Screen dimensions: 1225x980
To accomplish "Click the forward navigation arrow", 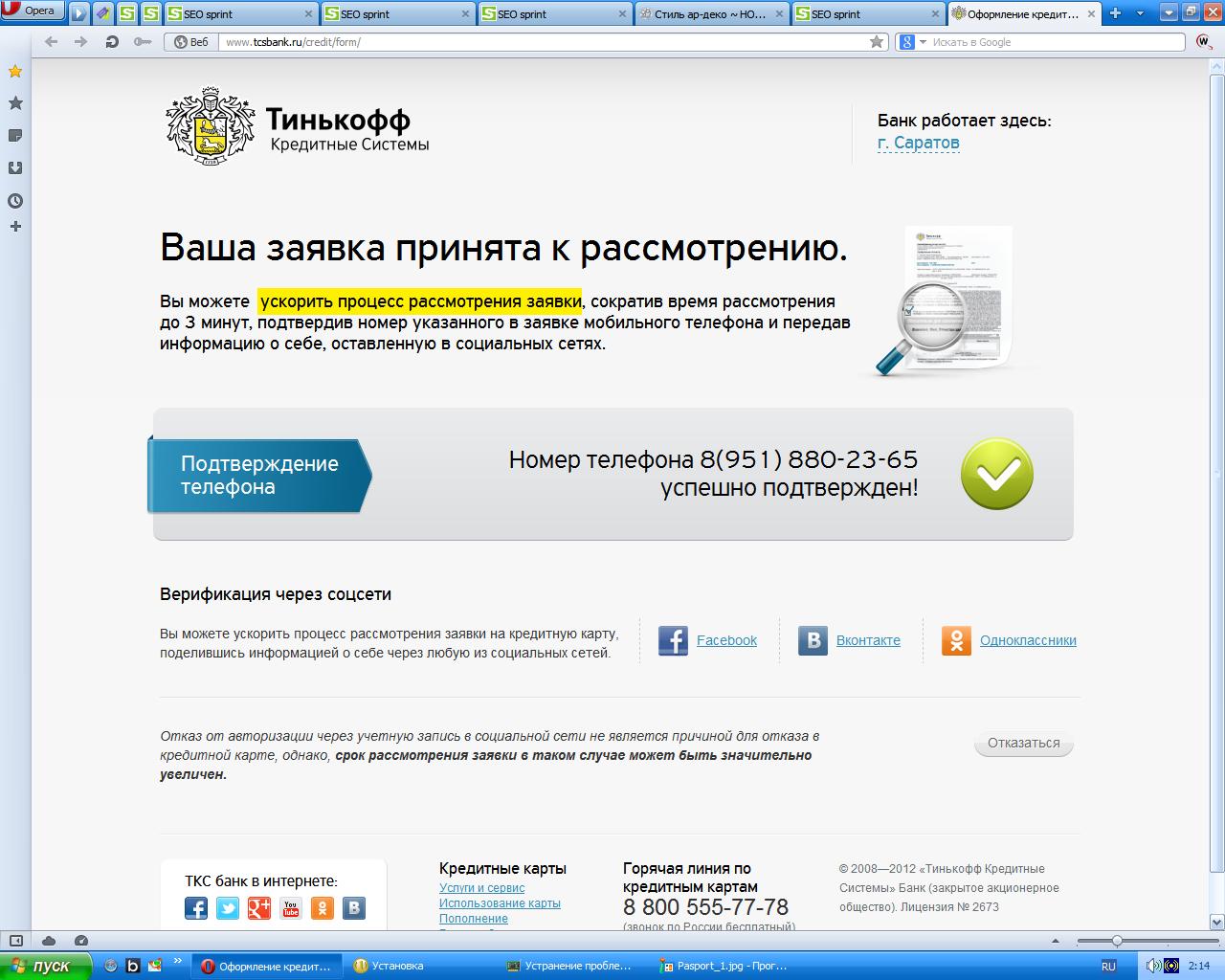I will pos(81,42).
